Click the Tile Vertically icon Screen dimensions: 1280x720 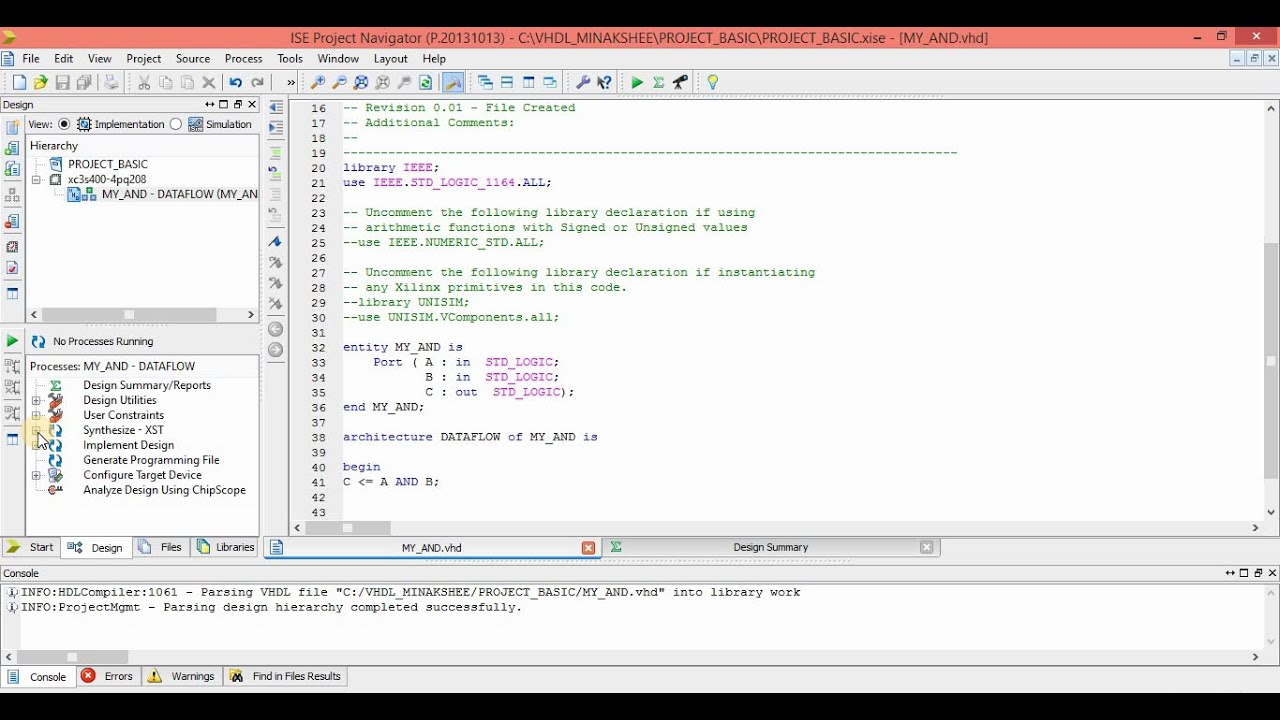coord(528,83)
